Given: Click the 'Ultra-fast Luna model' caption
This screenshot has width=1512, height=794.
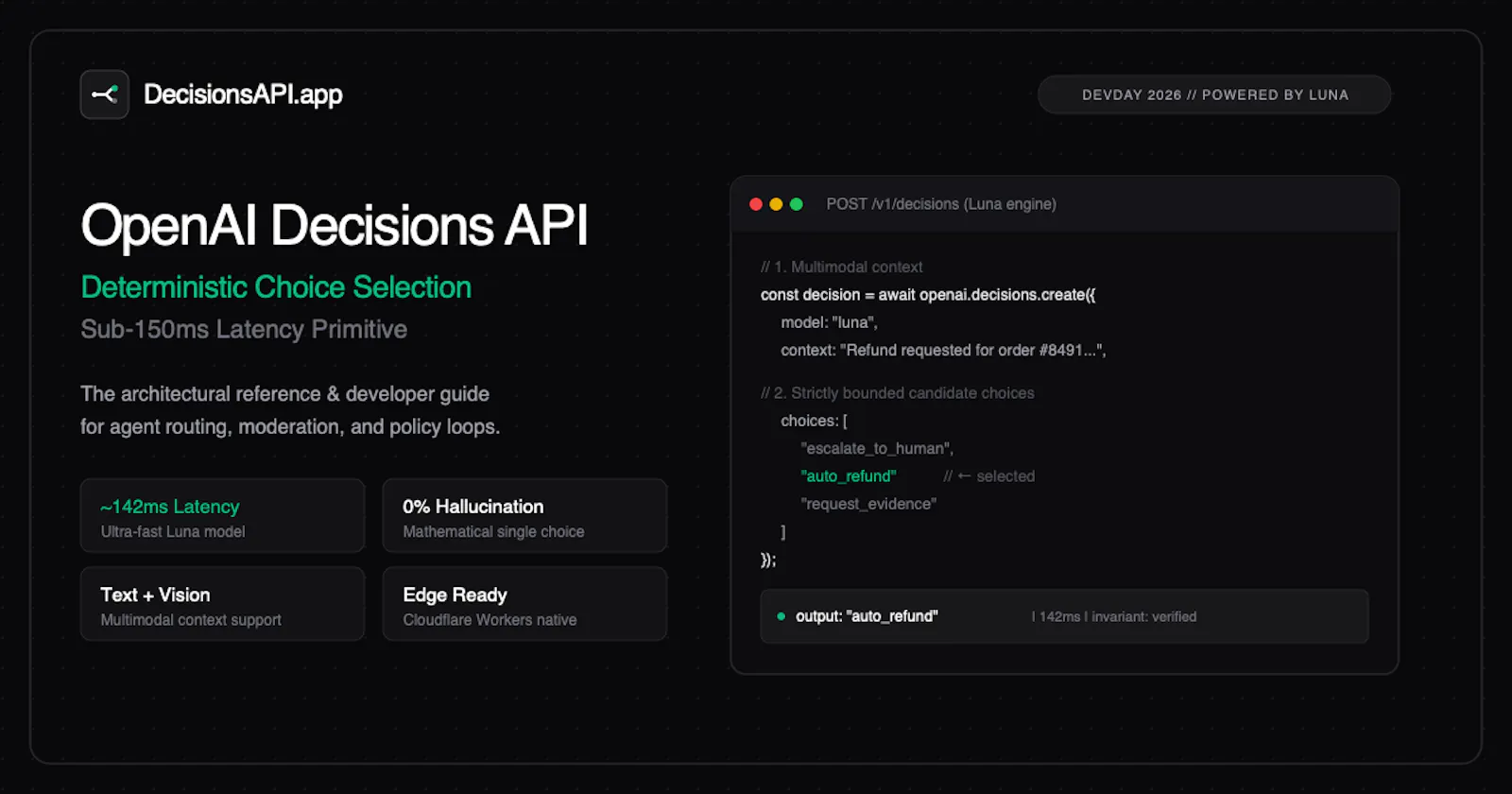Looking at the screenshot, I should pyautogui.click(x=173, y=532).
